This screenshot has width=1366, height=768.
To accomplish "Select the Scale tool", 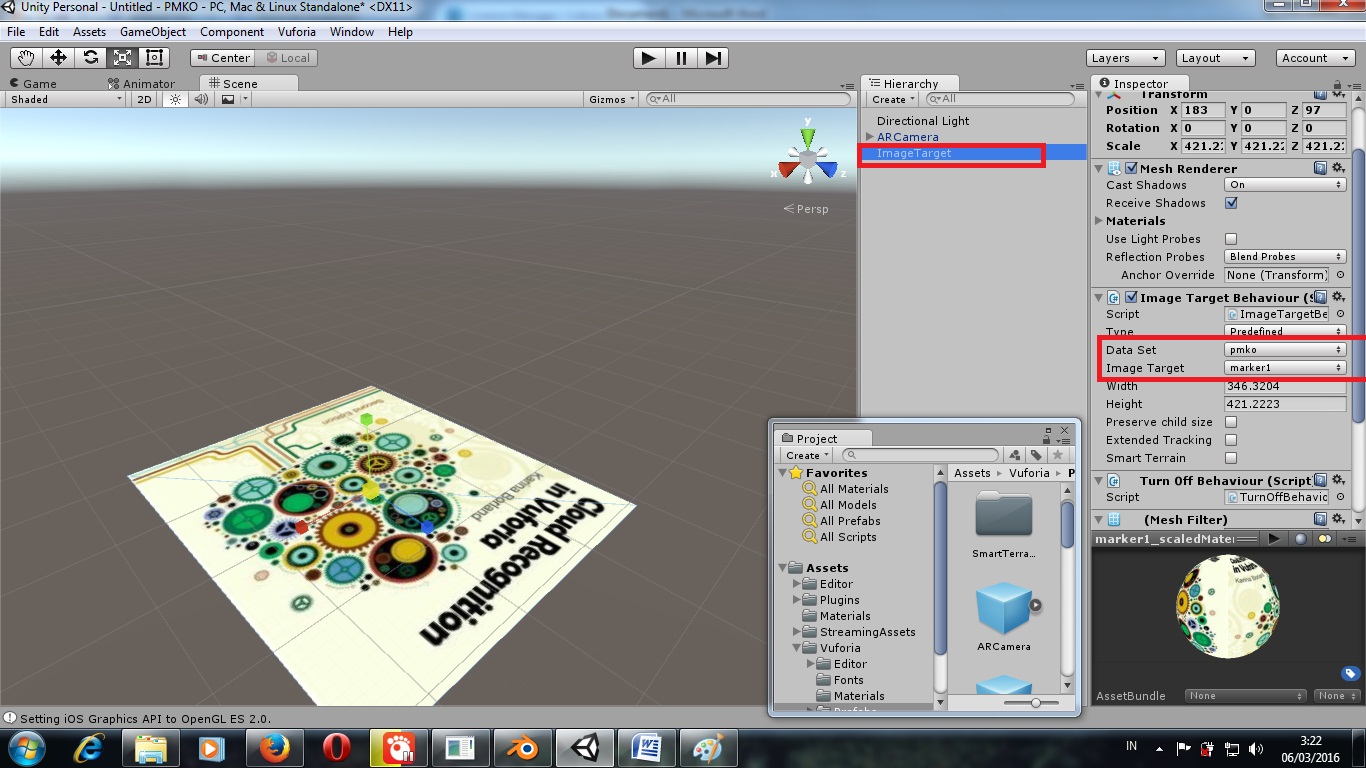I will (x=122, y=58).
